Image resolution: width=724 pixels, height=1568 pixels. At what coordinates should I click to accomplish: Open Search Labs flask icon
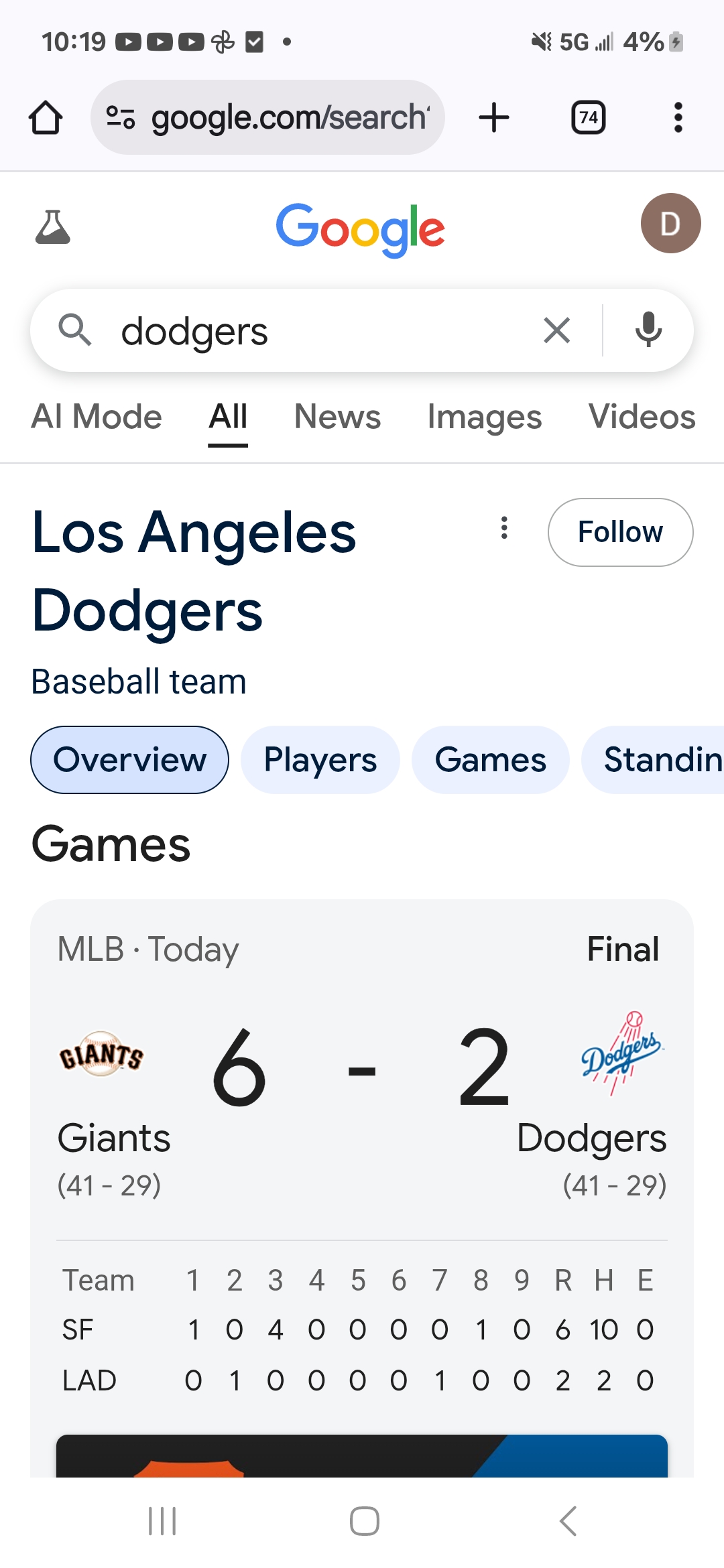coord(52,226)
